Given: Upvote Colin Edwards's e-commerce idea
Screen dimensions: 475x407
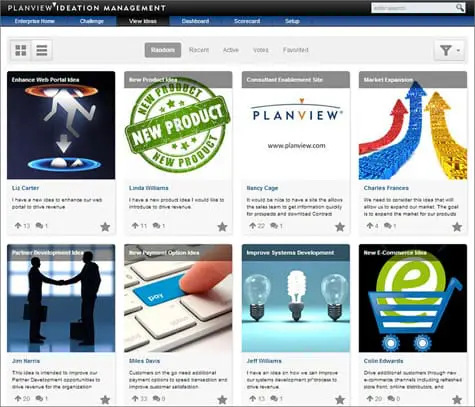Looking at the screenshot, I should click(x=370, y=398).
